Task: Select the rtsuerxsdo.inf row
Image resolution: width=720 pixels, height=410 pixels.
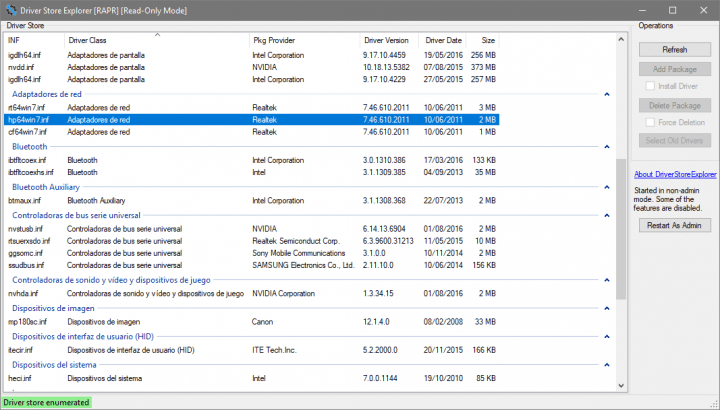Action: (252, 241)
